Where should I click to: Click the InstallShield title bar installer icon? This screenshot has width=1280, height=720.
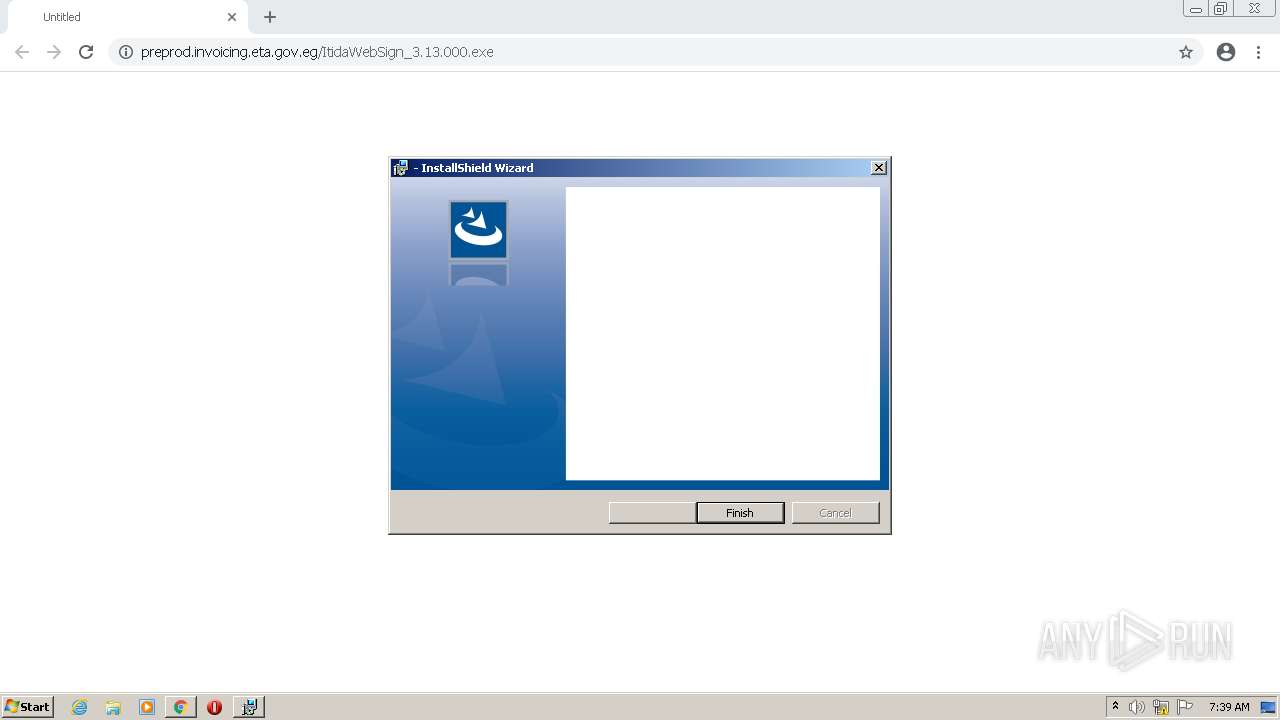(x=401, y=168)
